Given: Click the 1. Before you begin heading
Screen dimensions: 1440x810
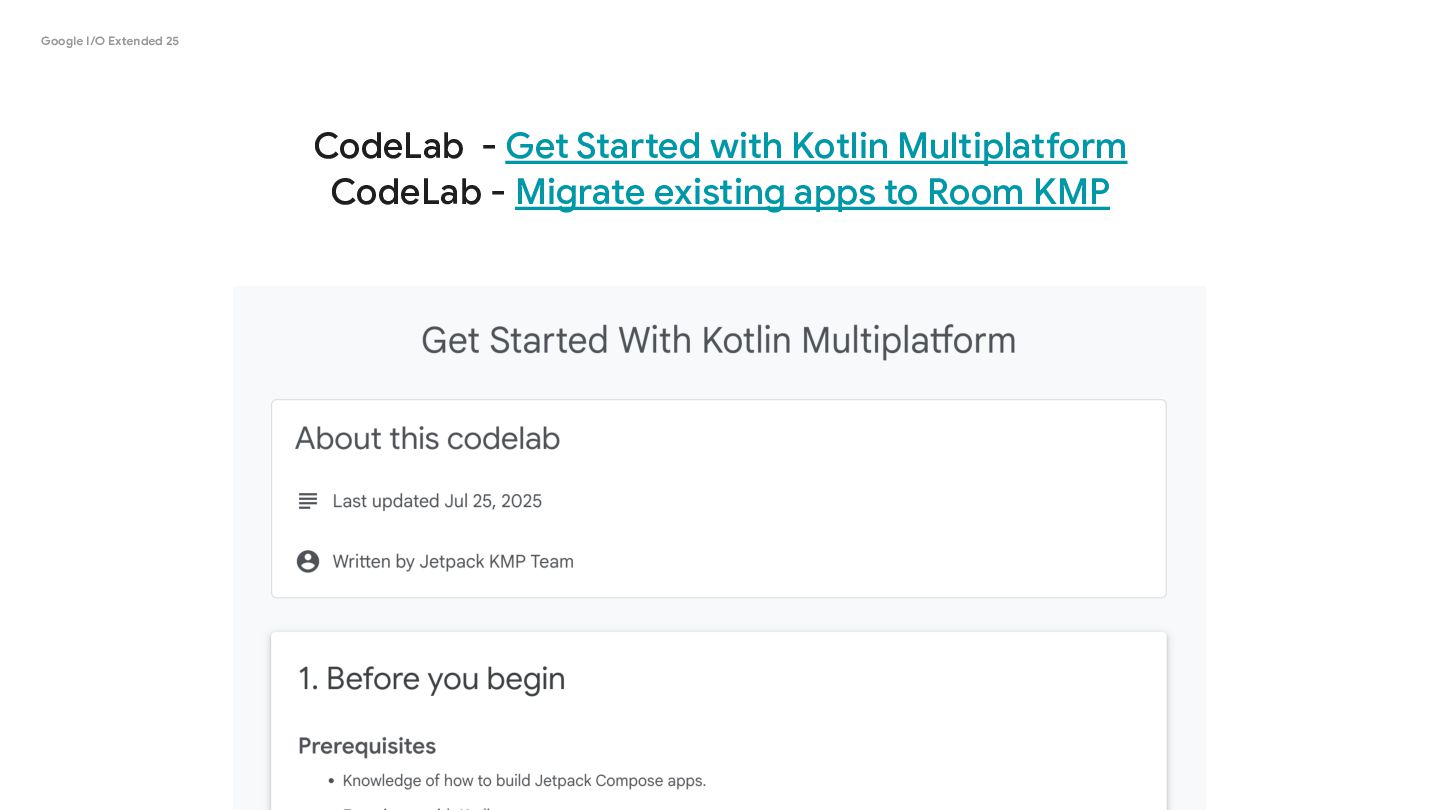Looking at the screenshot, I should [432, 679].
